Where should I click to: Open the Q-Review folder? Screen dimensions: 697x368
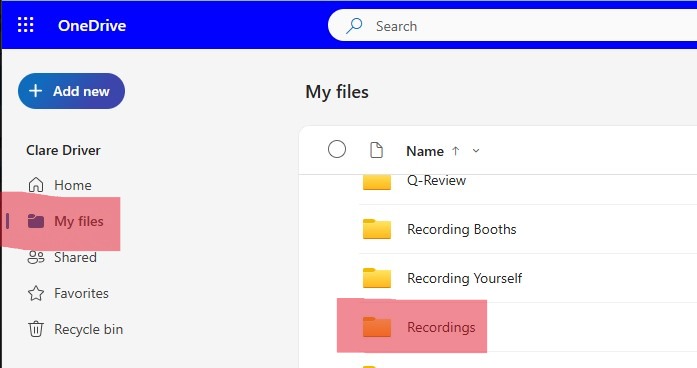pyautogui.click(x=437, y=180)
